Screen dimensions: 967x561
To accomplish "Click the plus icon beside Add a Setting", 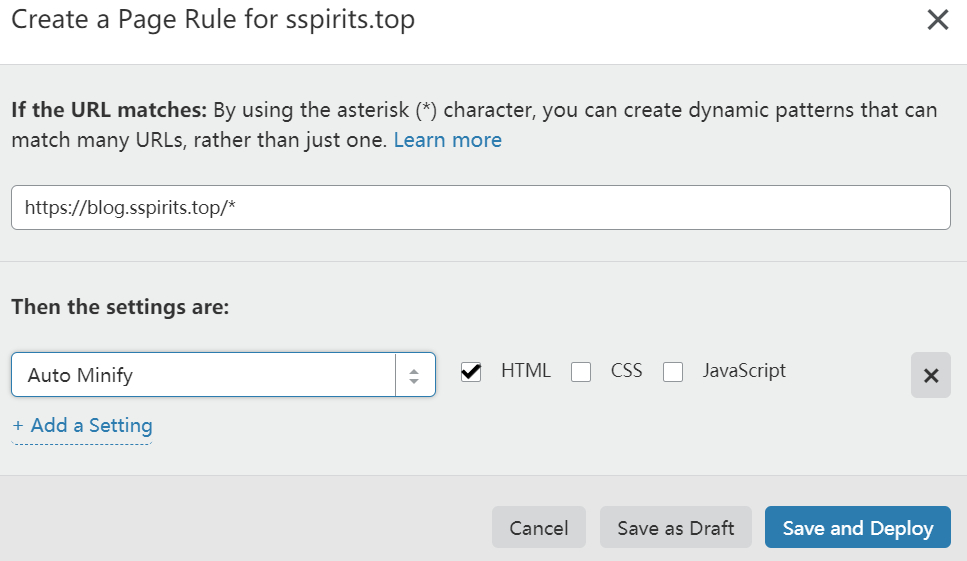I will click(x=18, y=426).
